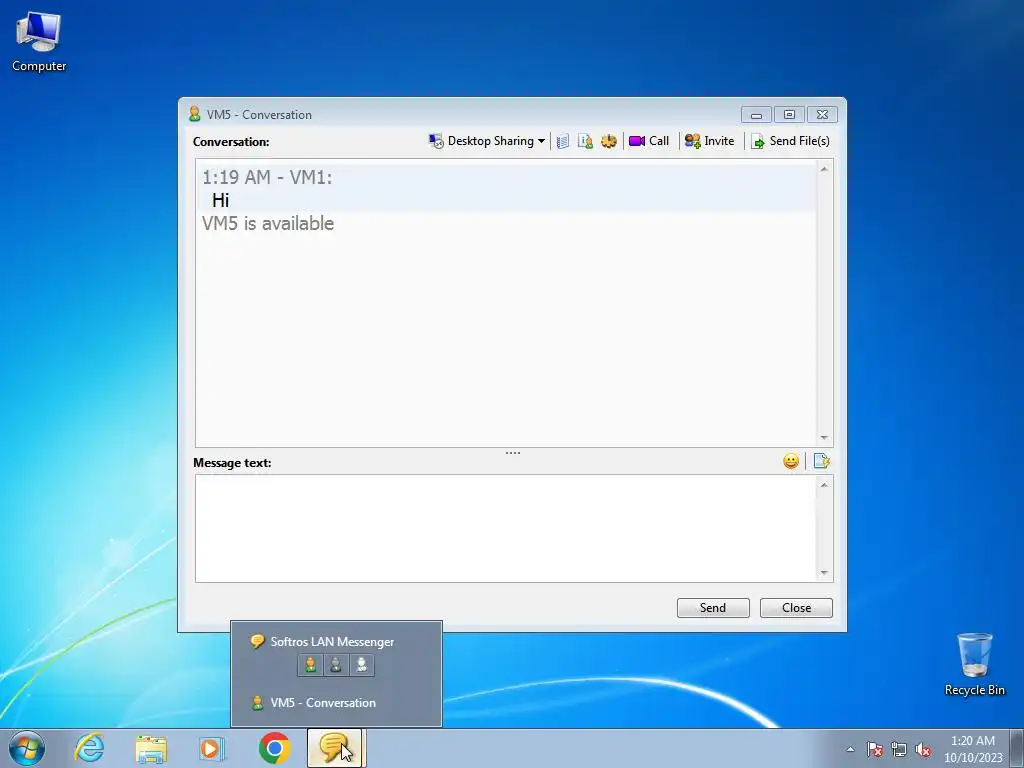Image resolution: width=1024 pixels, height=768 pixels.
Task: Click inside the Message text field
Action: click(505, 528)
